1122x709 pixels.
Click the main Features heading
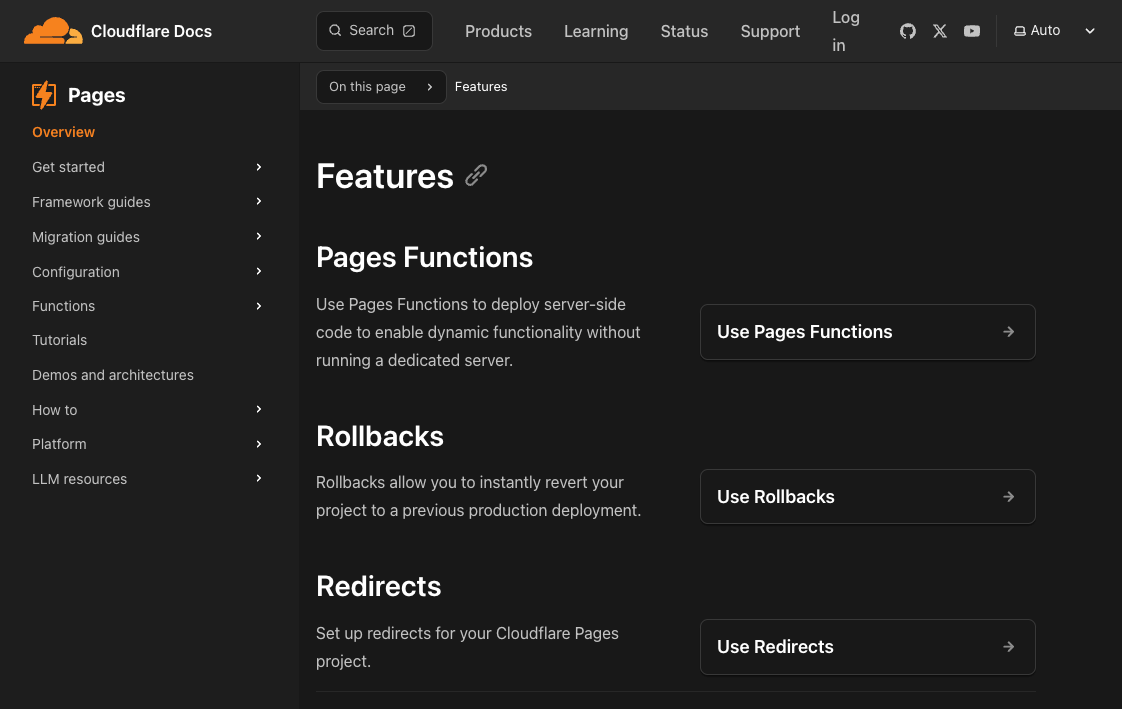coord(385,176)
